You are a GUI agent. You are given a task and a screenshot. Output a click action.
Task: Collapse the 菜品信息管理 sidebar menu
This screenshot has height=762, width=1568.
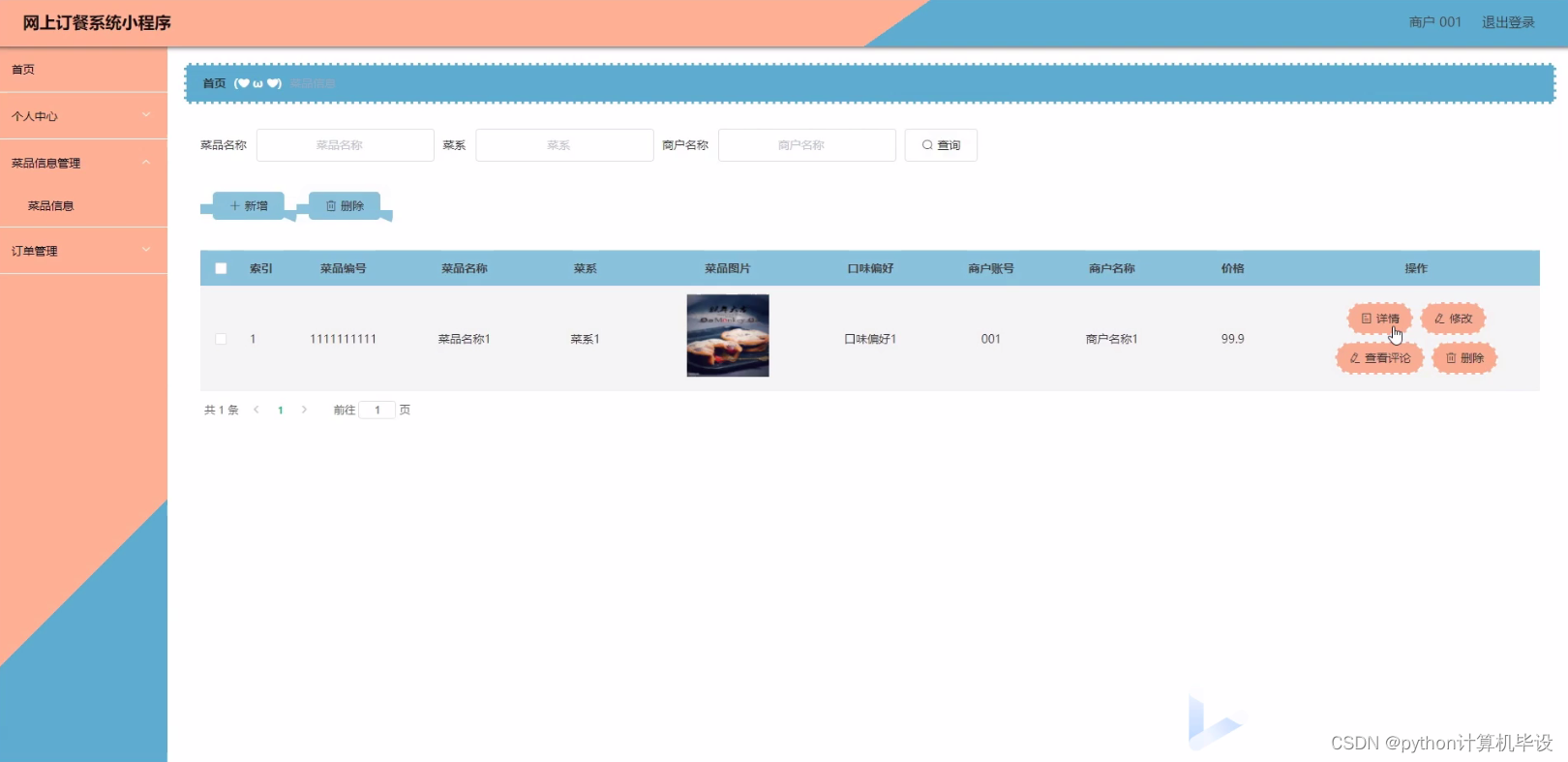click(x=83, y=163)
